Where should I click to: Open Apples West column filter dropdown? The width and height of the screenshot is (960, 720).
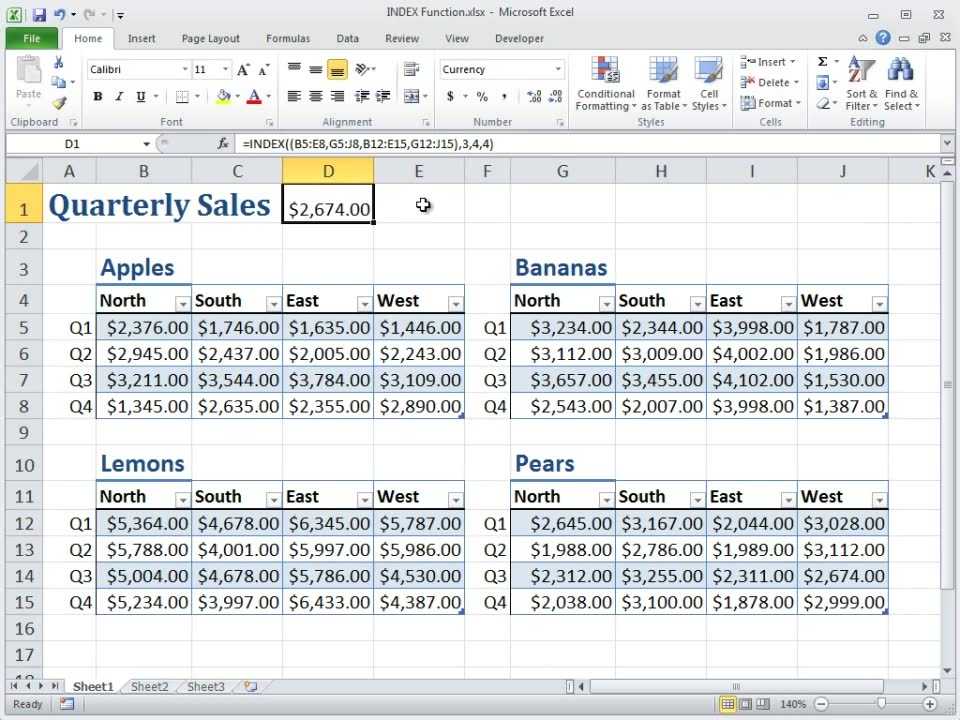coord(456,304)
